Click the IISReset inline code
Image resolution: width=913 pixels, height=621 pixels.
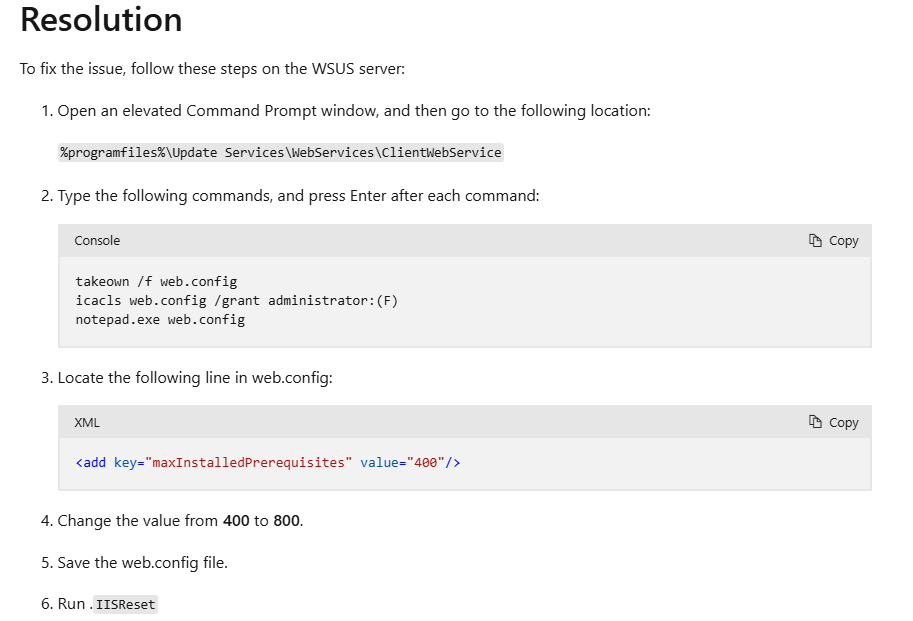click(x=125, y=605)
